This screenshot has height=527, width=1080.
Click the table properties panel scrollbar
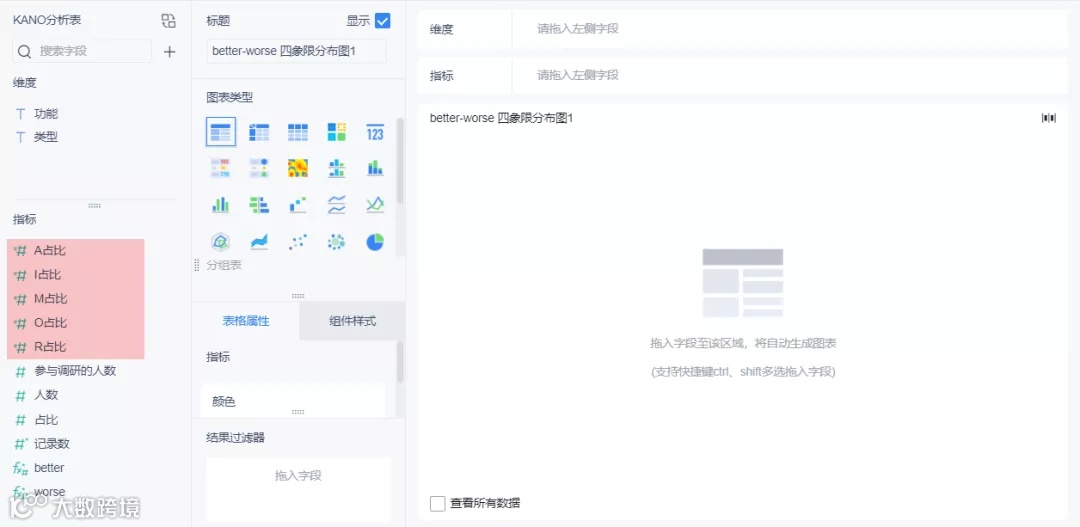click(x=400, y=364)
